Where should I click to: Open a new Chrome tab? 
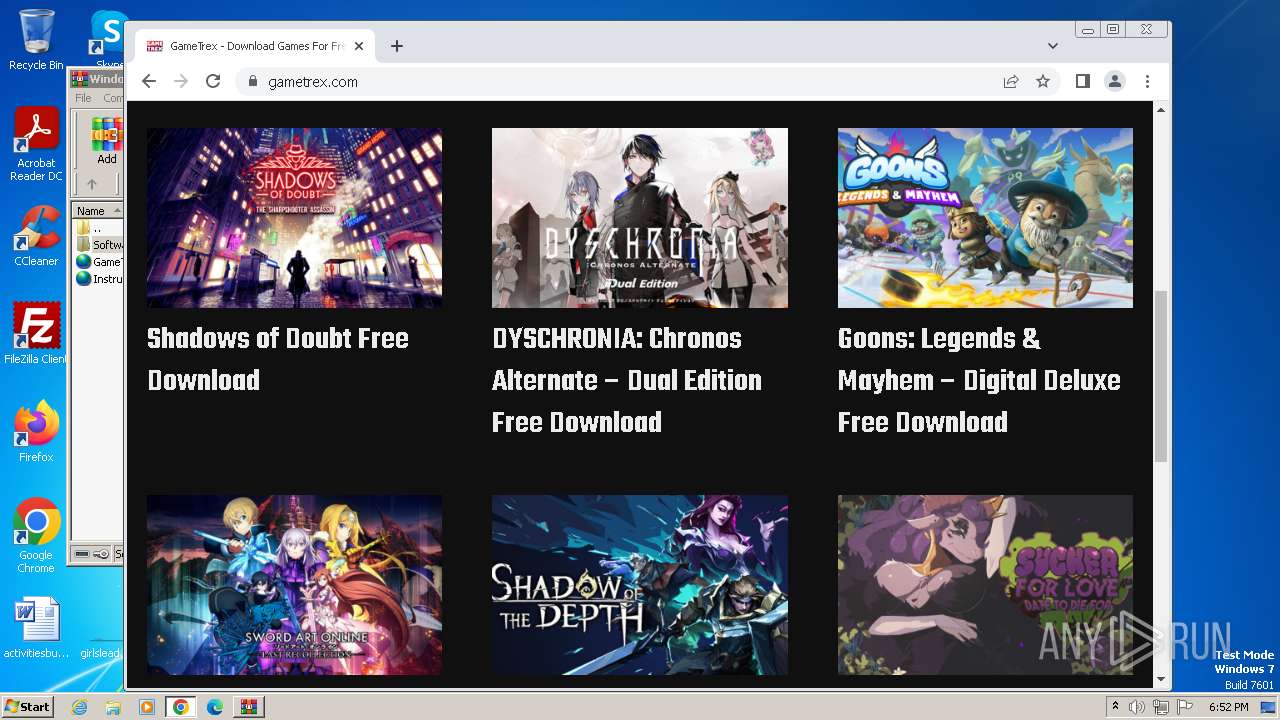(x=397, y=46)
